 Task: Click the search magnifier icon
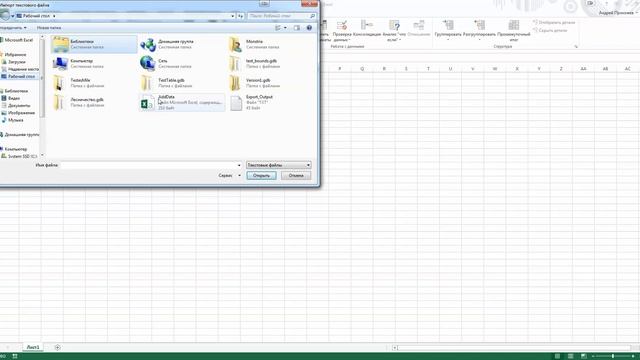312,16
